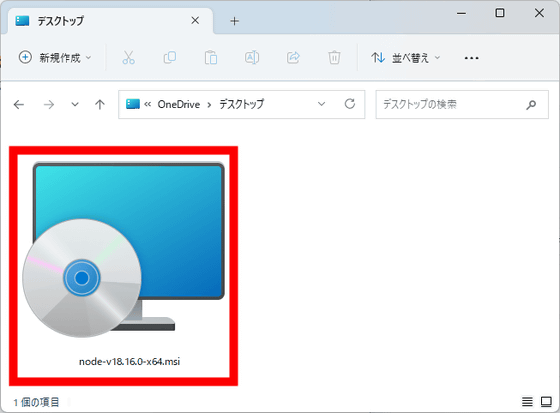The image size is (560, 413).
Task: Switch to details list view icon
Action: [x=527, y=402]
